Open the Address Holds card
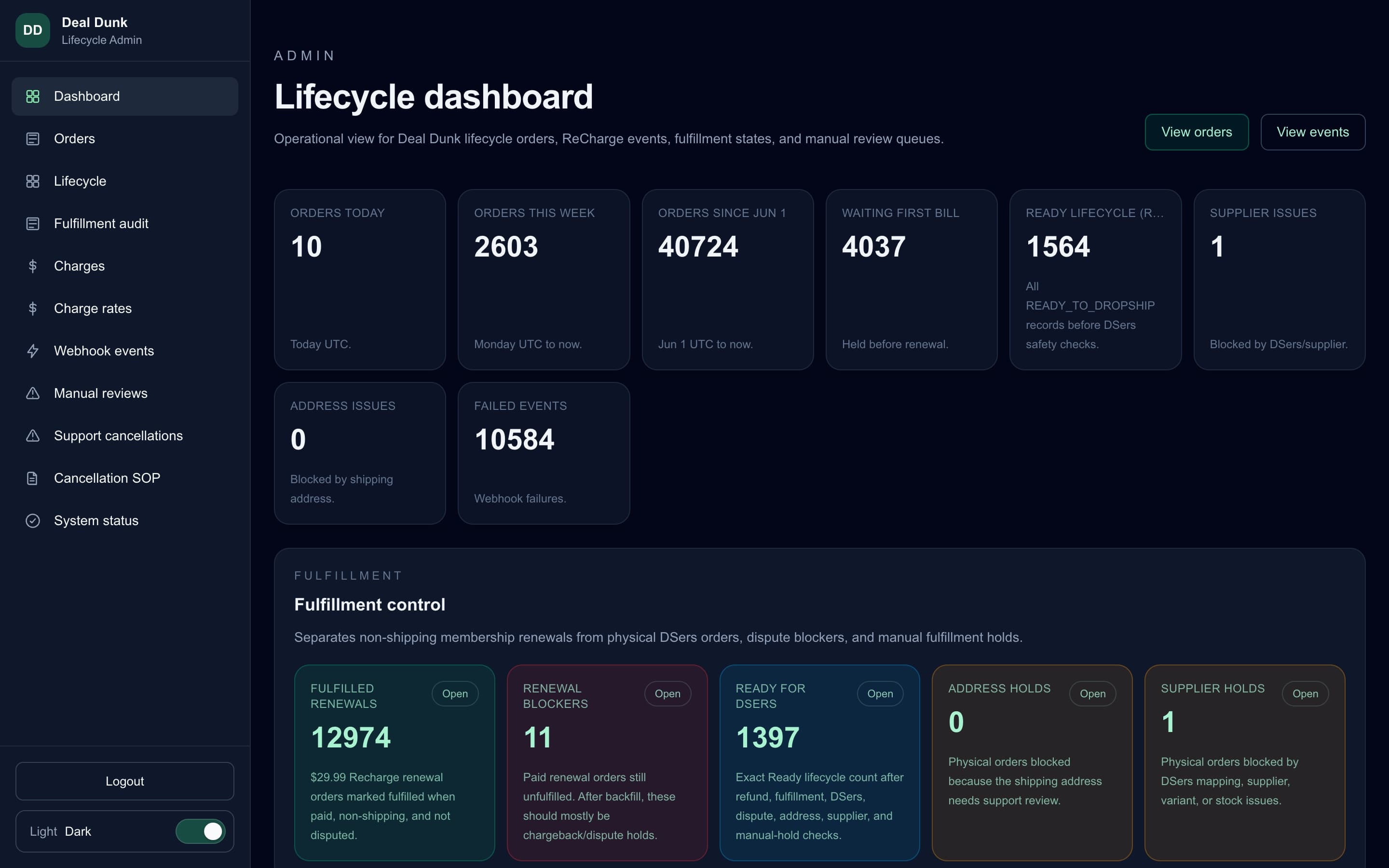Viewport: 1389px width, 868px height. click(x=1092, y=694)
